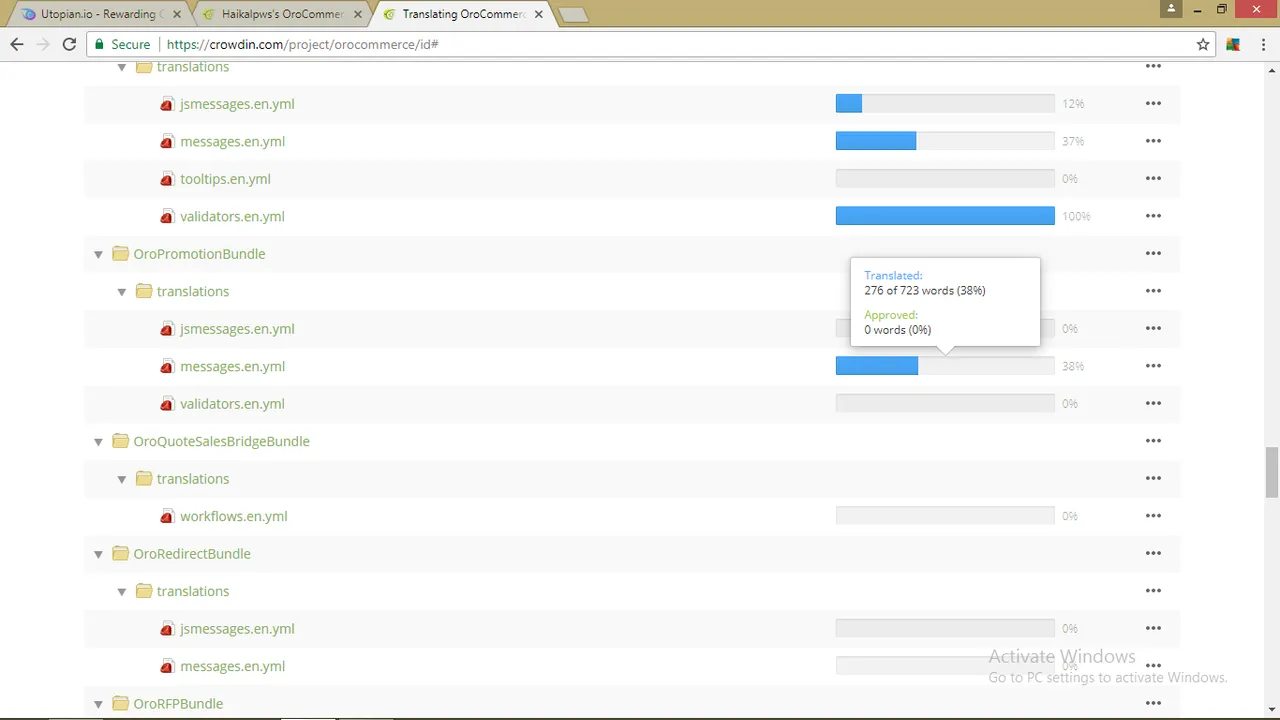Viewport: 1280px width, 720px height.
Task: Open the Chrome menu (three dots)
Action: (1262, 44)
